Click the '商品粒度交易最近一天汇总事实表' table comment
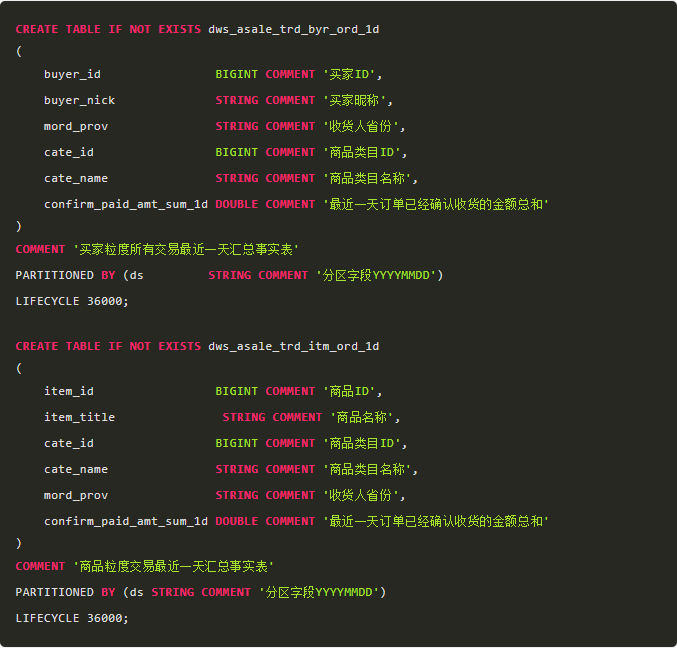This screenshot has width=677, height=648. pos(173,566)
